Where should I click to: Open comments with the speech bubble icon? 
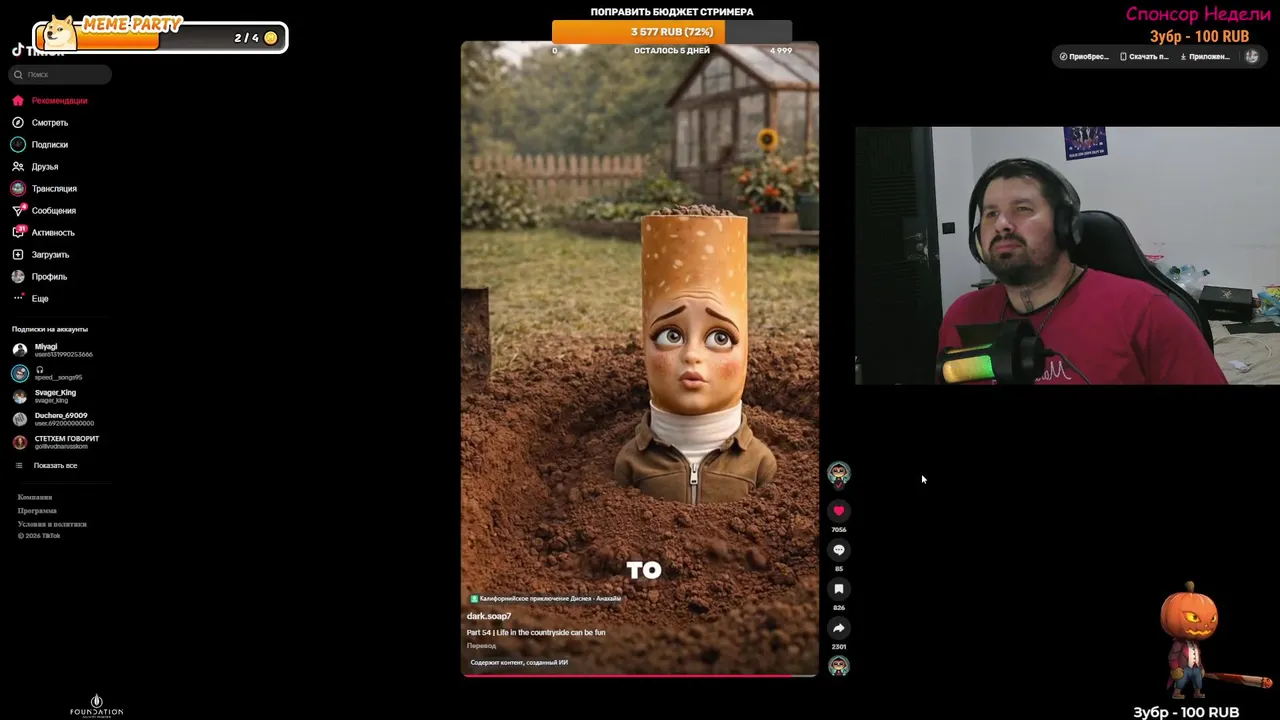click(839, 550)
